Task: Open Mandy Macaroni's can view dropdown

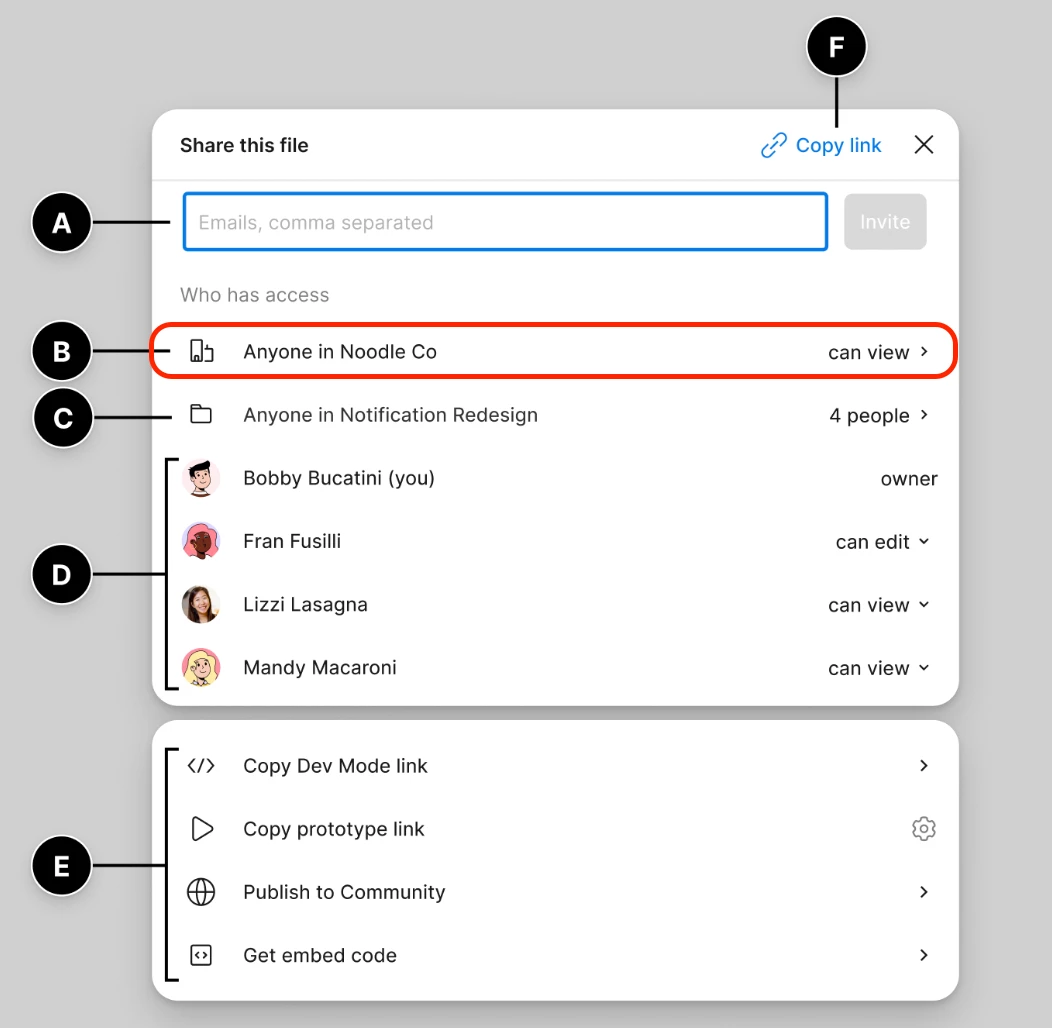Action: tap(878, 668)
